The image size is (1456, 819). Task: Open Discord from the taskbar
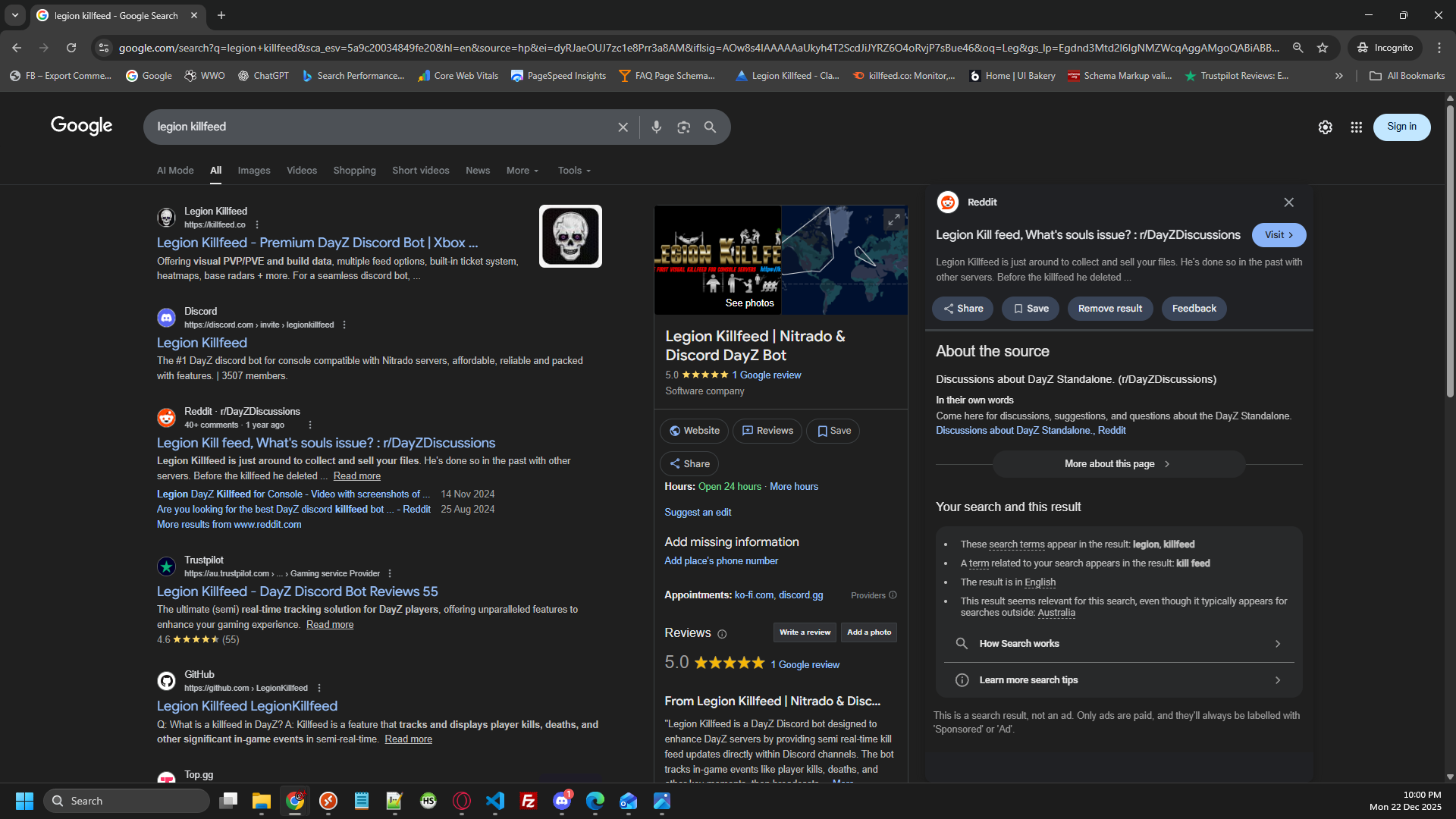coord(562,801)
